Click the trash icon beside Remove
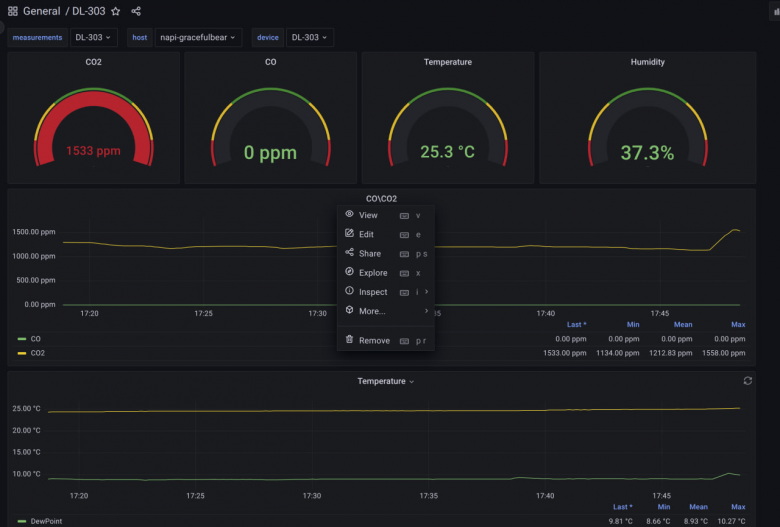 click(x=349, y=339)
